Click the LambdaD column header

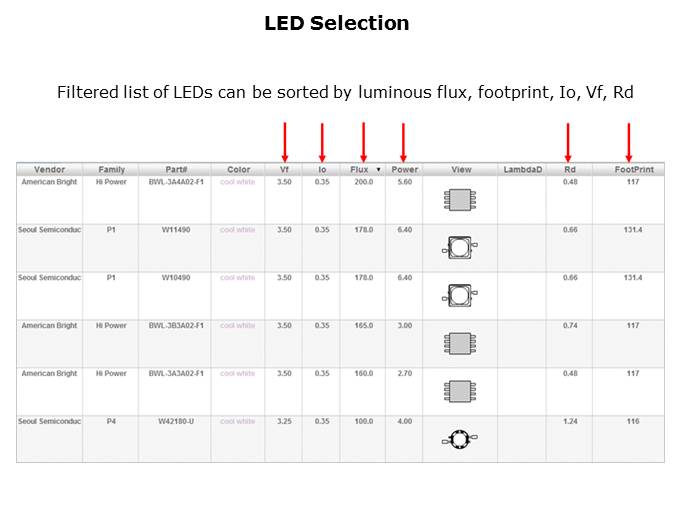pyautogui.click(x=522, y=170)
